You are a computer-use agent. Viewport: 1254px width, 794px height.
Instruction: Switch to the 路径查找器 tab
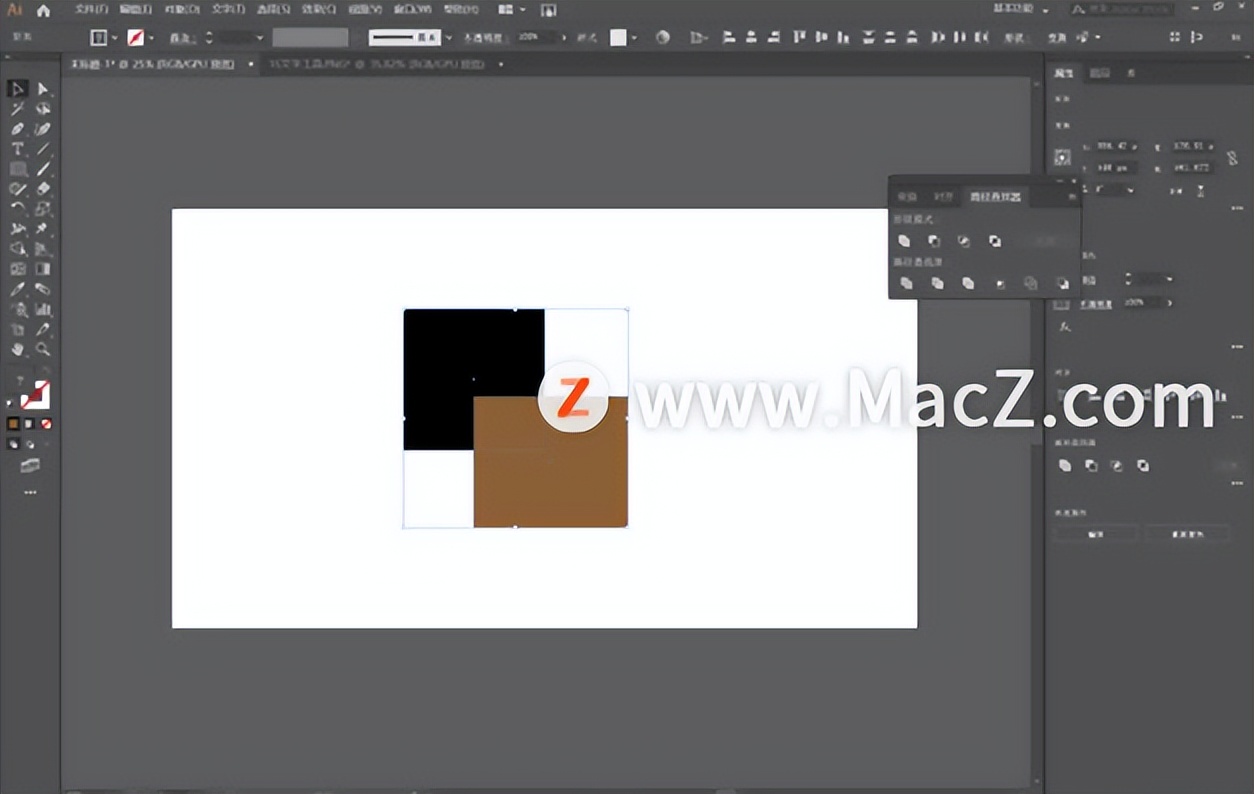(x=996, y=197)
